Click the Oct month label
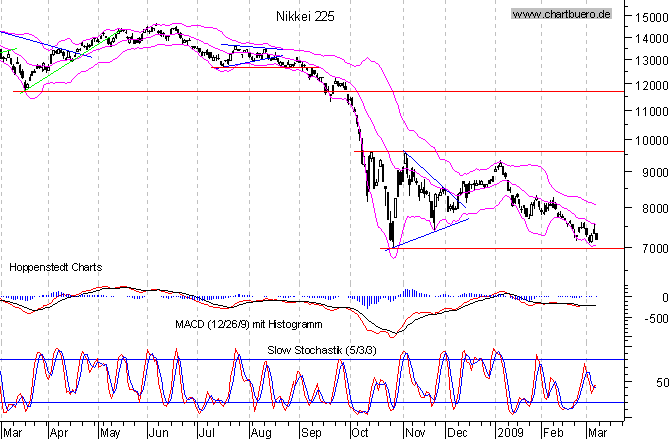This screenshot has height=439, width=672. click(360, 433)
